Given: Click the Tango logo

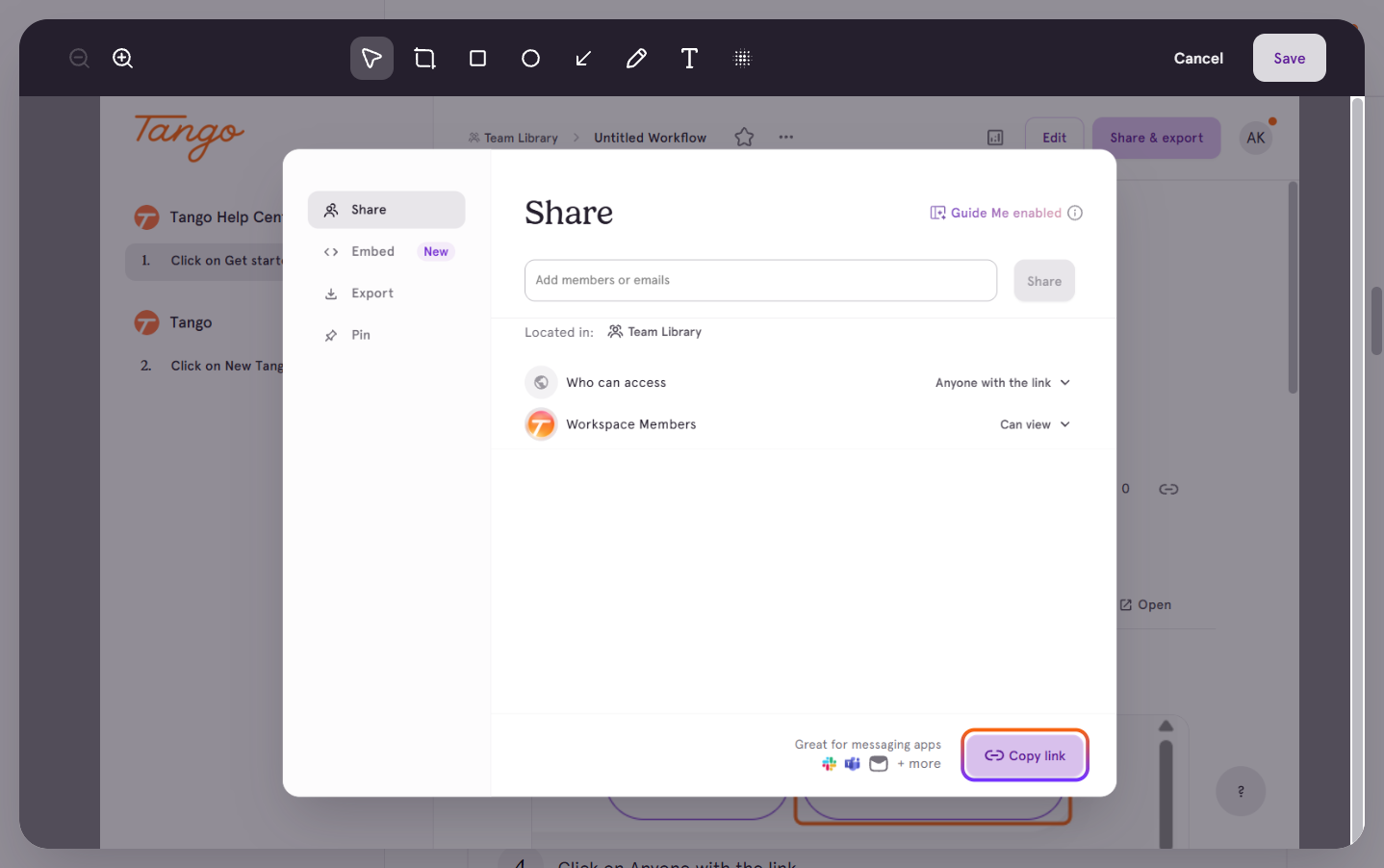Looking at the screenshot, I should pyautogui.click(x=190, y=137).
